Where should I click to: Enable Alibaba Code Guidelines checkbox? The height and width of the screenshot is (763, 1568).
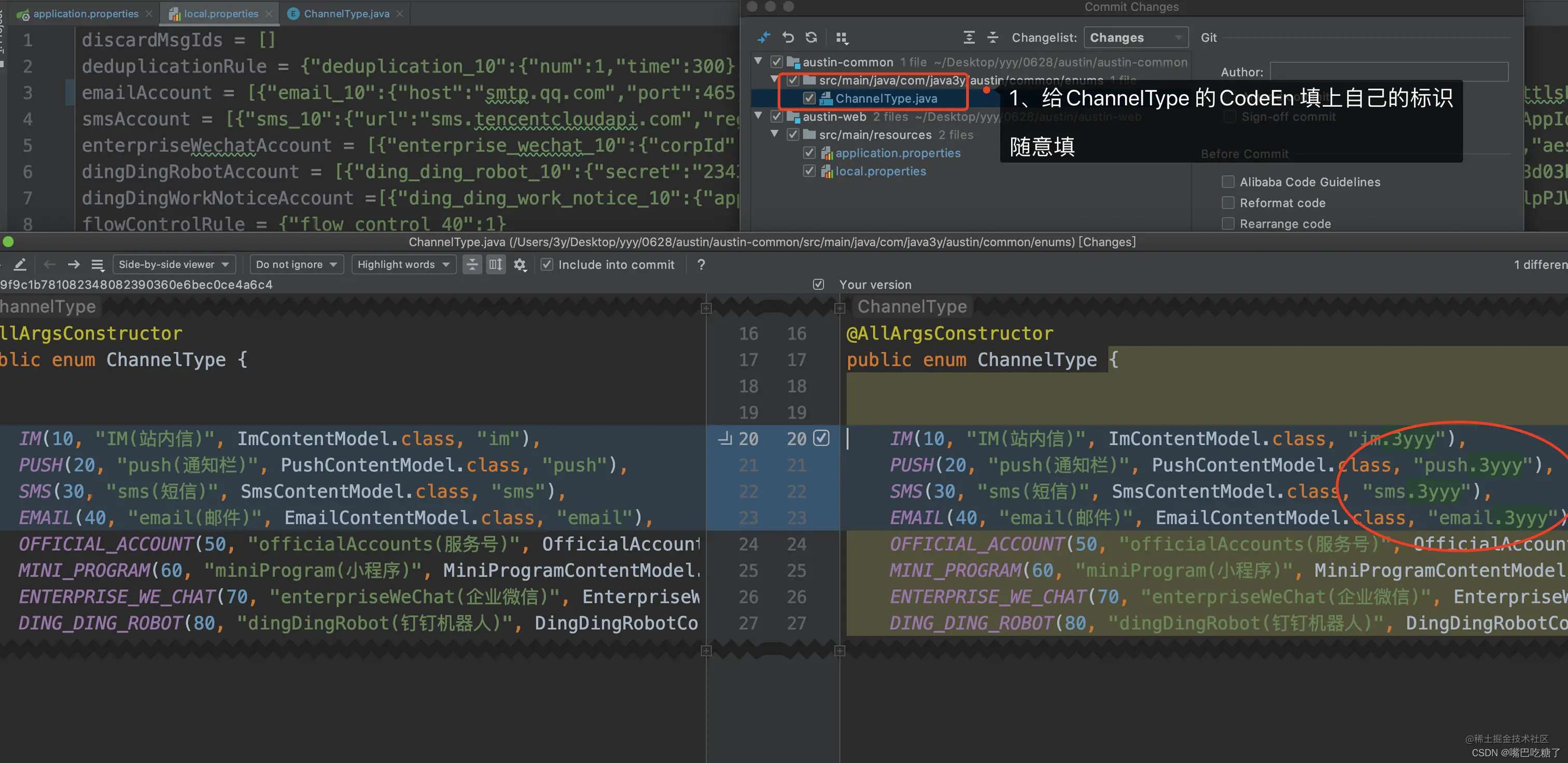tap(1228, 182)
